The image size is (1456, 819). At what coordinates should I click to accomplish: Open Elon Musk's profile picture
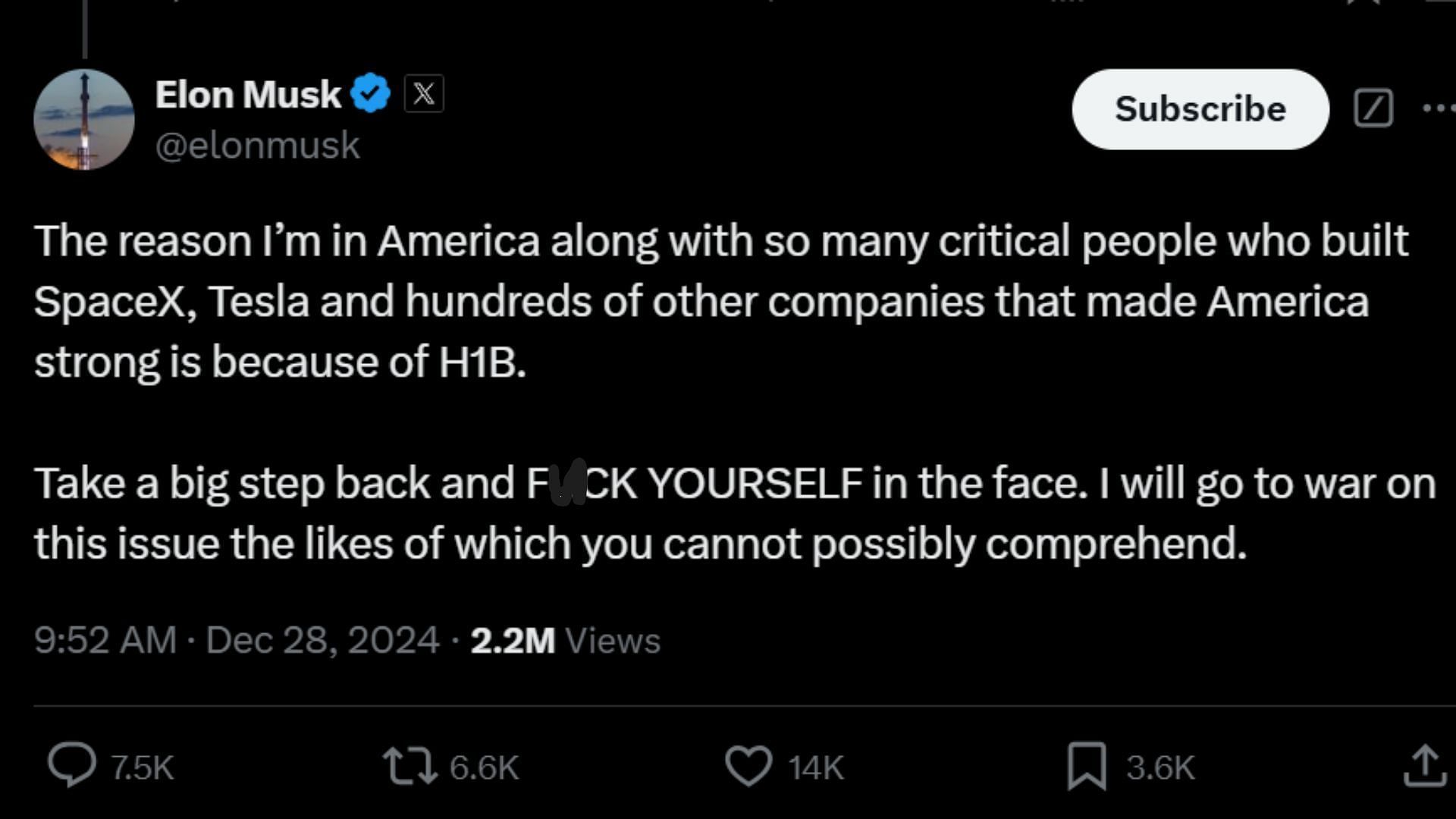[x=84, y=120]
